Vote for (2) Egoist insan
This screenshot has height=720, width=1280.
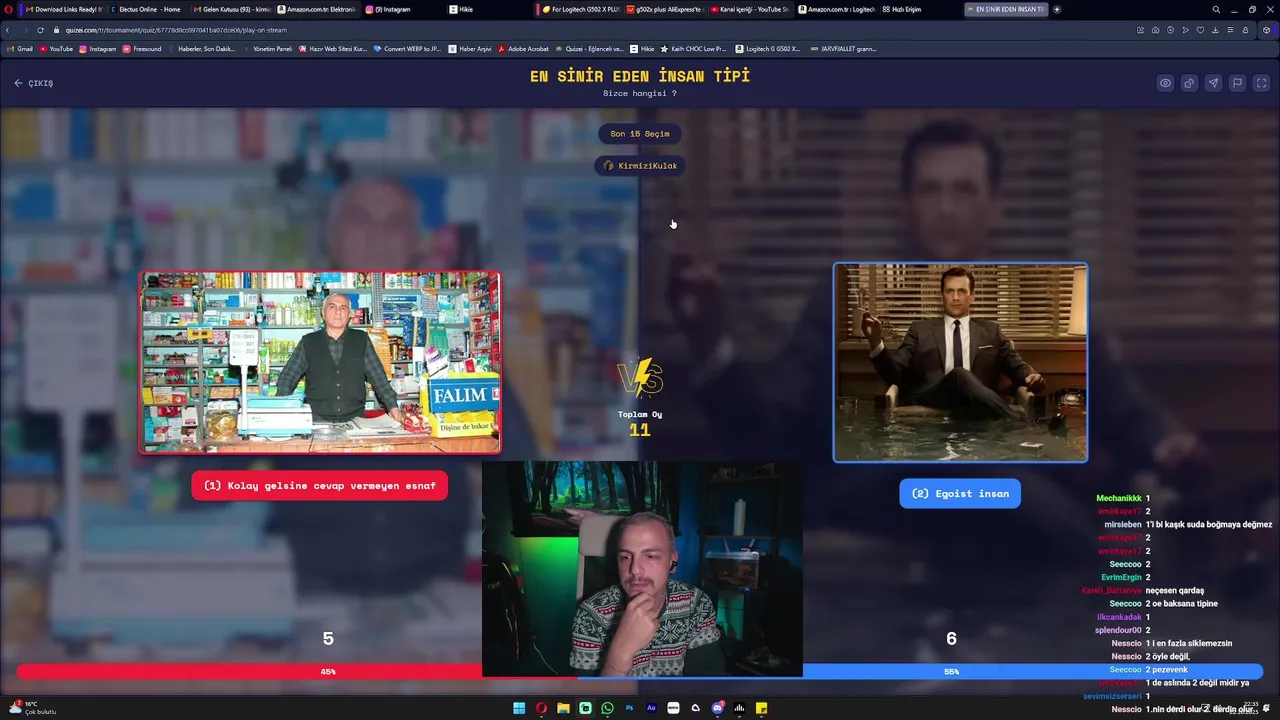960,493
